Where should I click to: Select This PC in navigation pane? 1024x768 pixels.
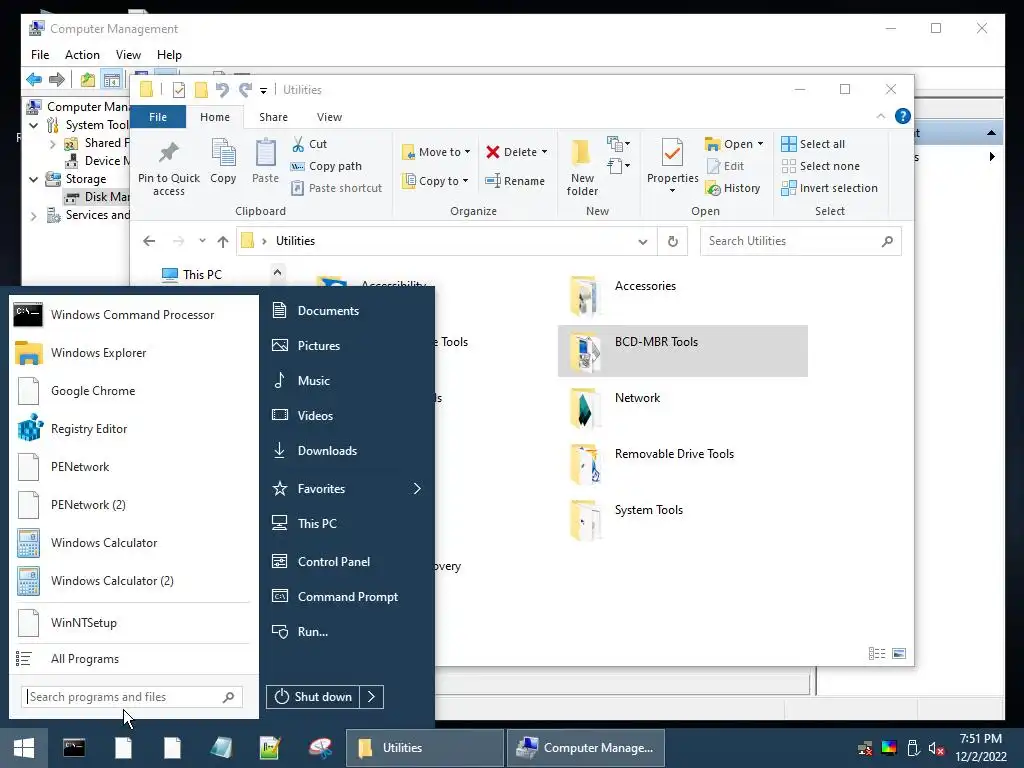click(x=192, y=275)
